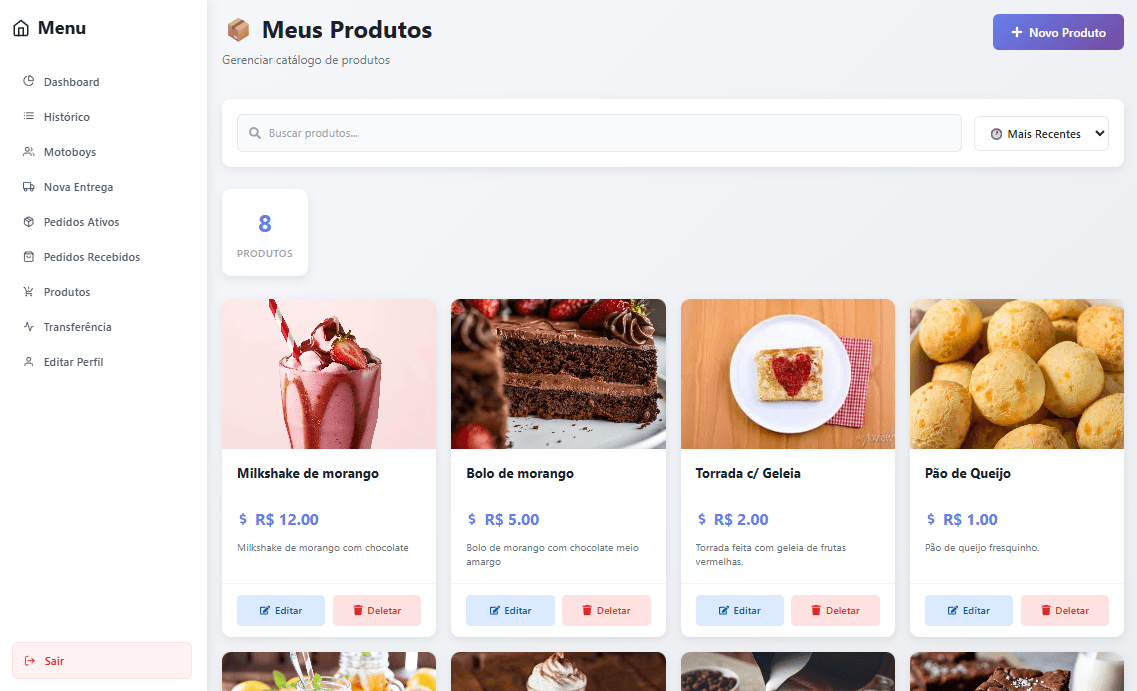The width and height of the screenshot is (1137, 691).
Task: Open Editar Perfil using its profile icon
Action: click(29, 361)
